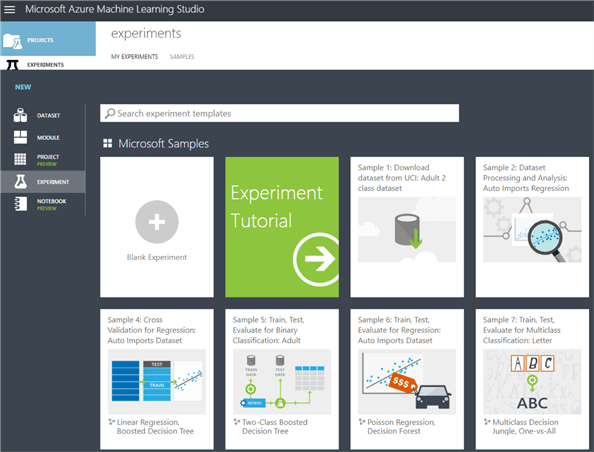
Task: Click the Projects folder icon
Action: [12, 41]
